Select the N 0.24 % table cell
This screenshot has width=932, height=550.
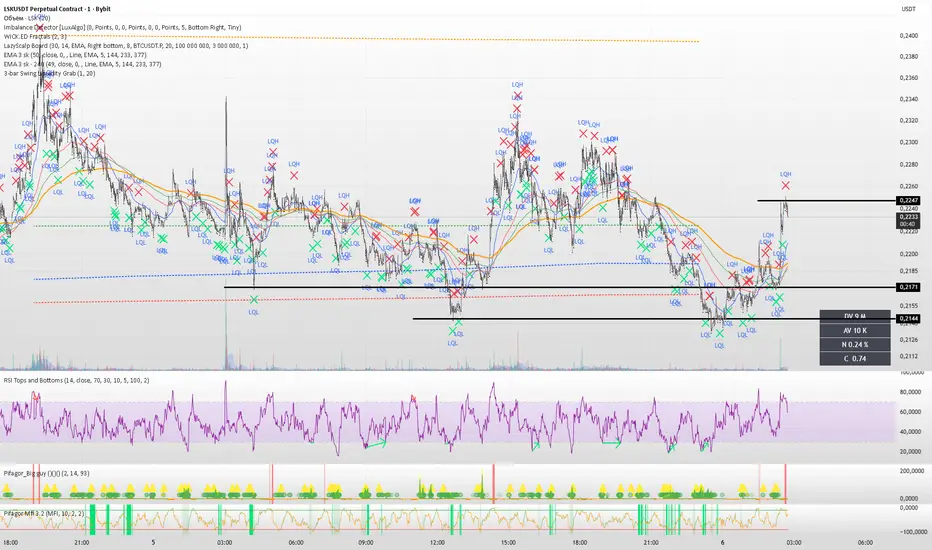(855, 344)
